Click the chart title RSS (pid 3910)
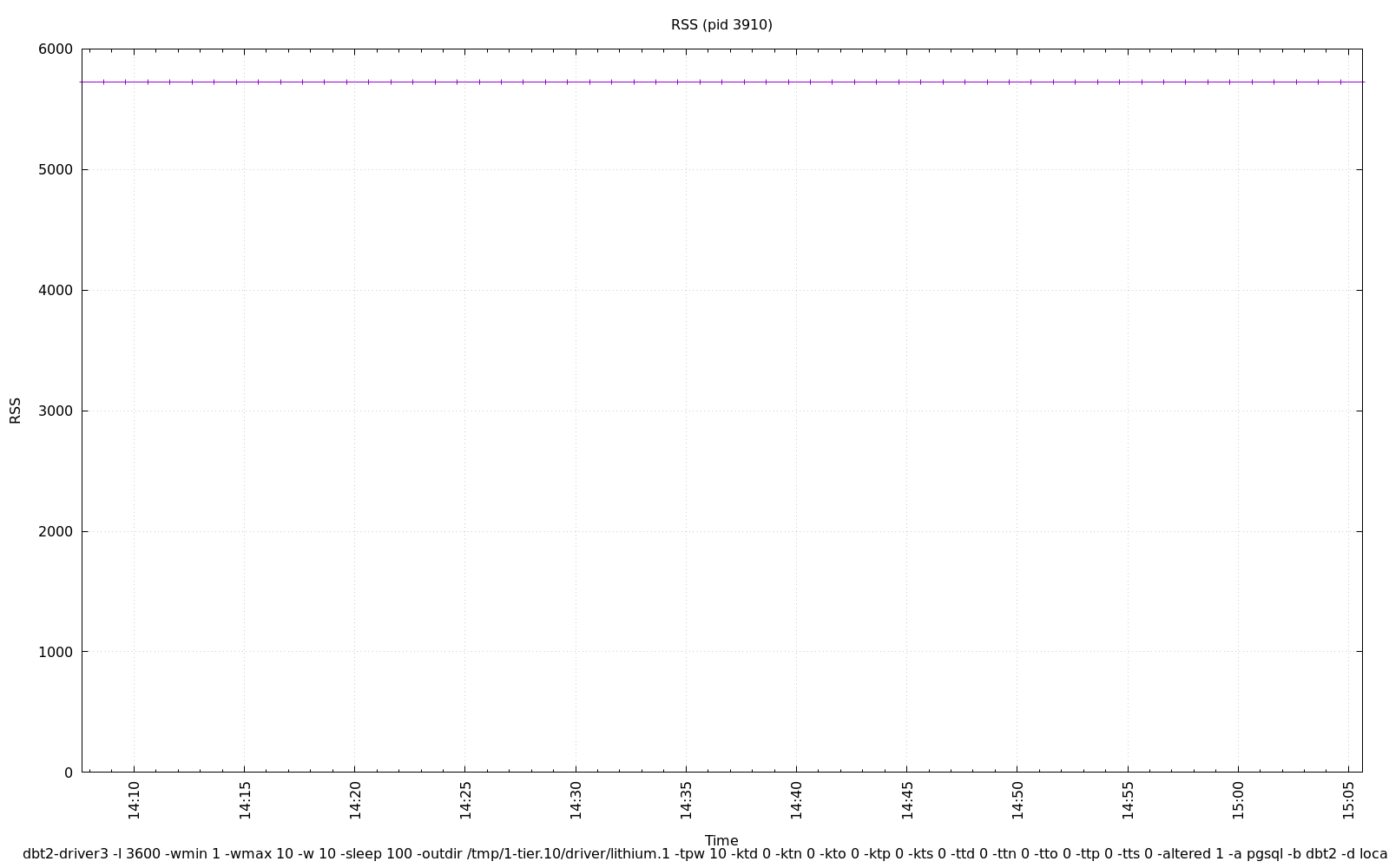Viewport: 1389px width, 868px height. pos(721,25)
